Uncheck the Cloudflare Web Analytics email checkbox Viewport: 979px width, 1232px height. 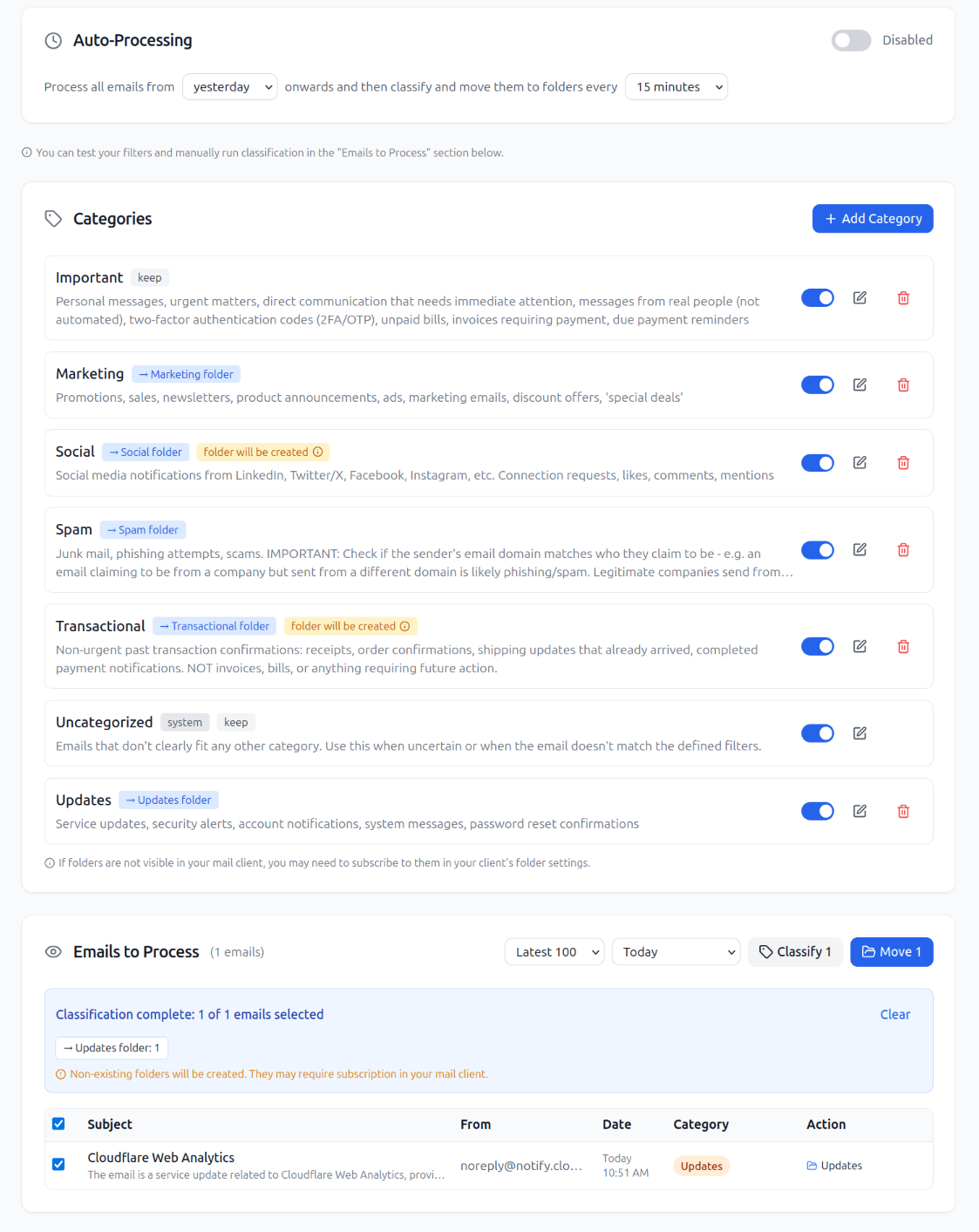point(58,1165)
